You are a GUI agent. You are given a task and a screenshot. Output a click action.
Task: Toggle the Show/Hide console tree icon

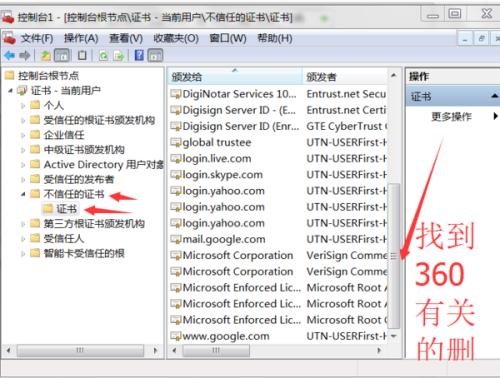pos(62,55)
